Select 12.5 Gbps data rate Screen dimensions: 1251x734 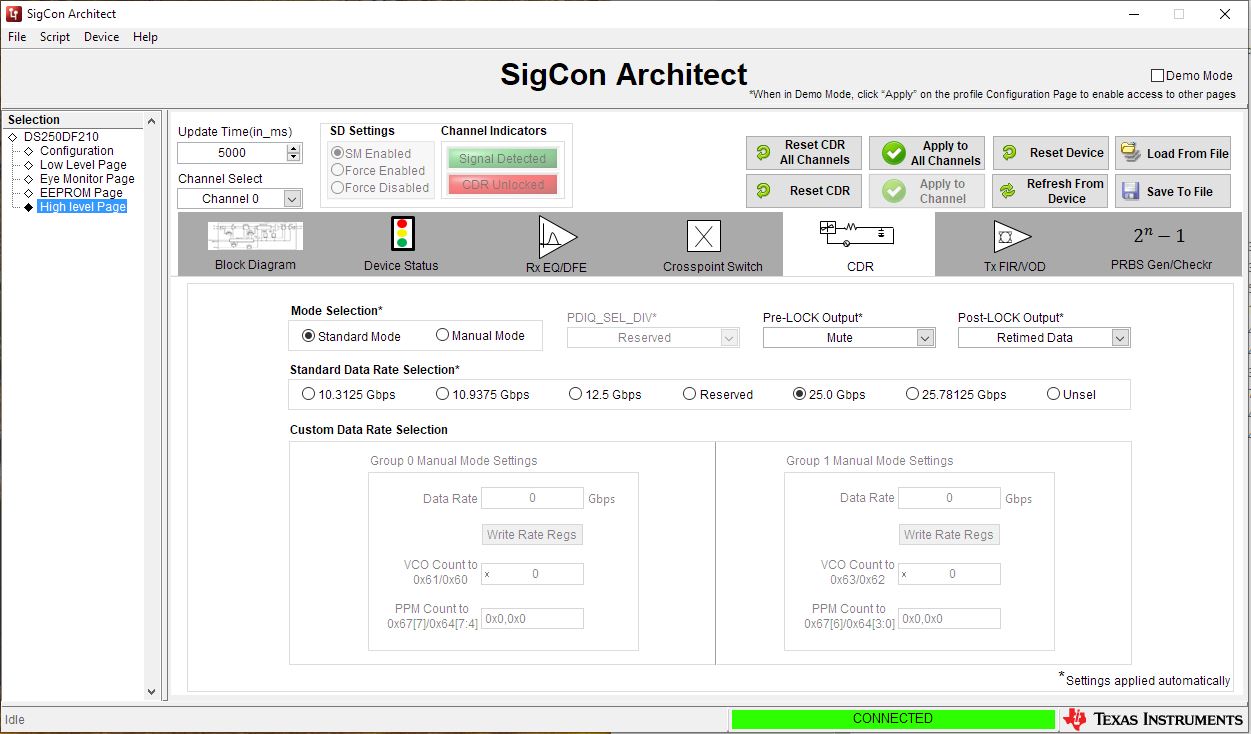(575, 394)
